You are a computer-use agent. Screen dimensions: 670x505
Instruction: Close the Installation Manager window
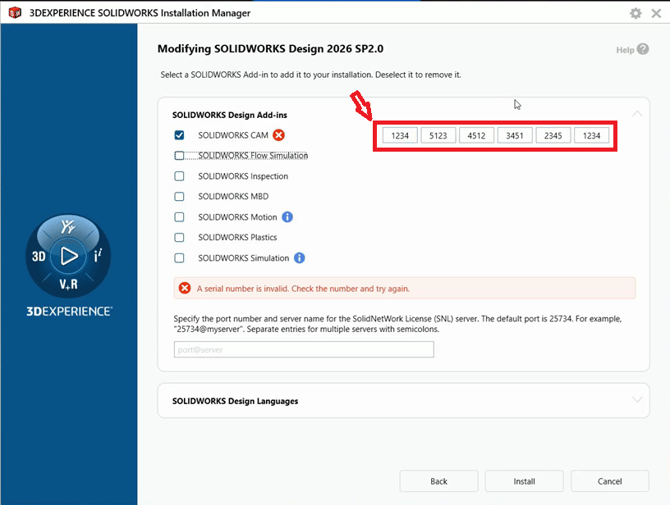coord(656,13)
